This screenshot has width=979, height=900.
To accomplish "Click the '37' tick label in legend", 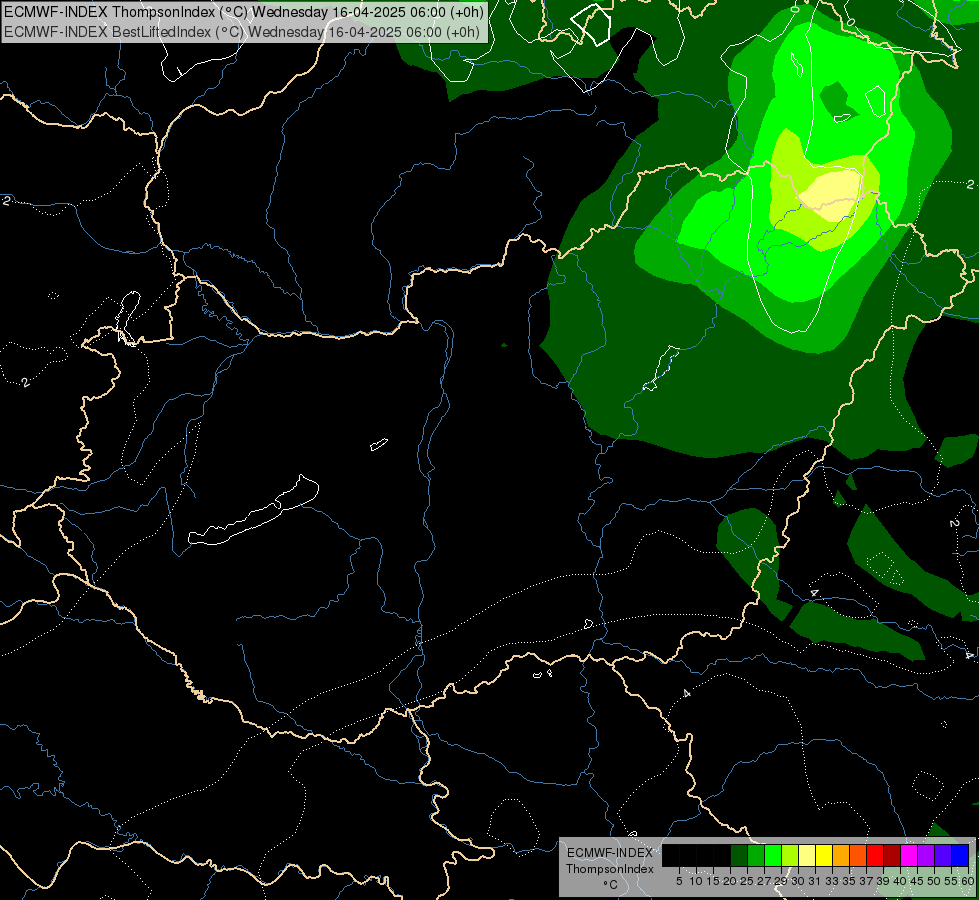I will point(867,881).
